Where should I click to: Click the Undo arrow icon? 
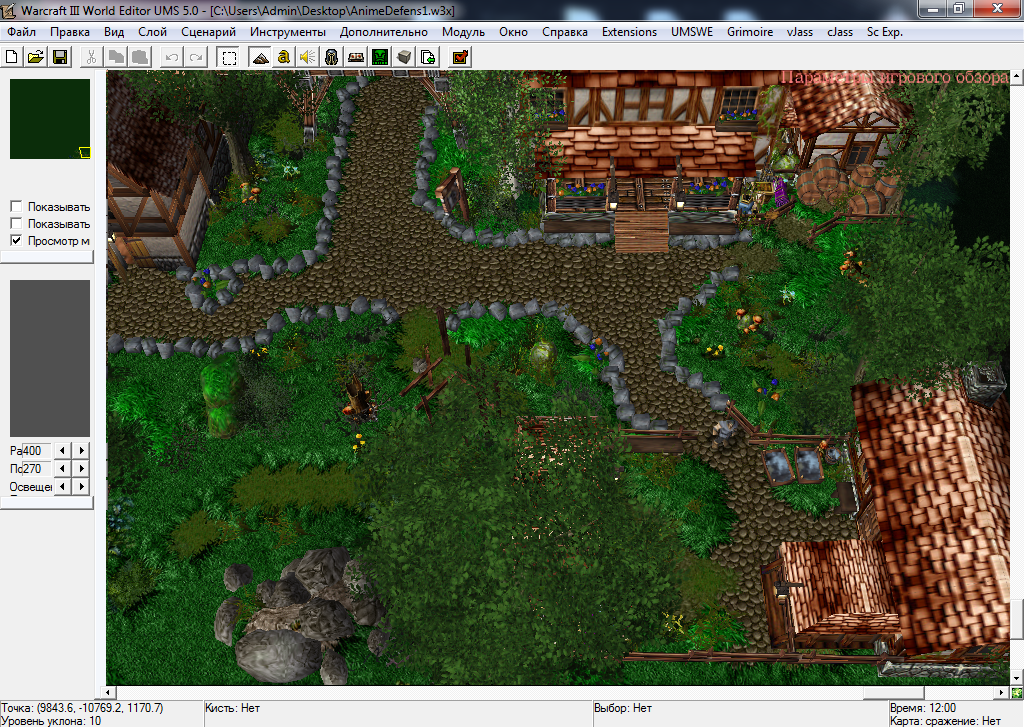pyautogui.click(x=172, y=57)
